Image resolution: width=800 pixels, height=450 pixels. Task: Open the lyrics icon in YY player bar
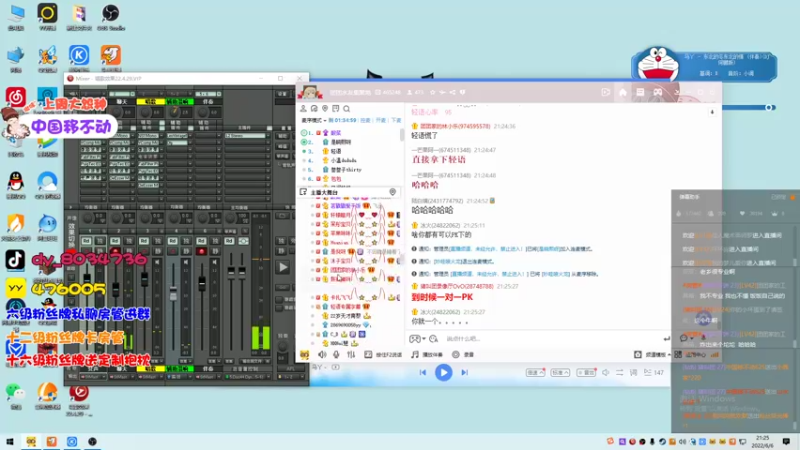pyautogui.click(x=633, y=372)
